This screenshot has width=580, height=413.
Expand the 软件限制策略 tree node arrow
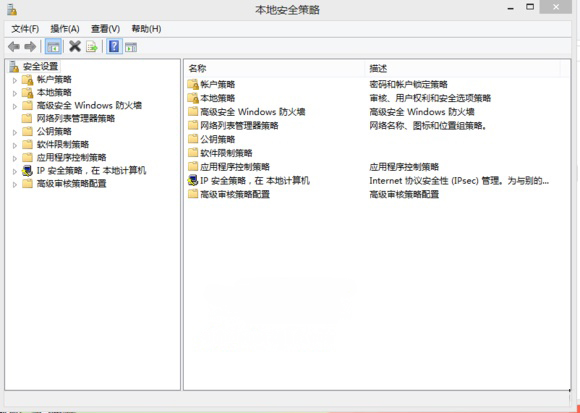(15, 145)
